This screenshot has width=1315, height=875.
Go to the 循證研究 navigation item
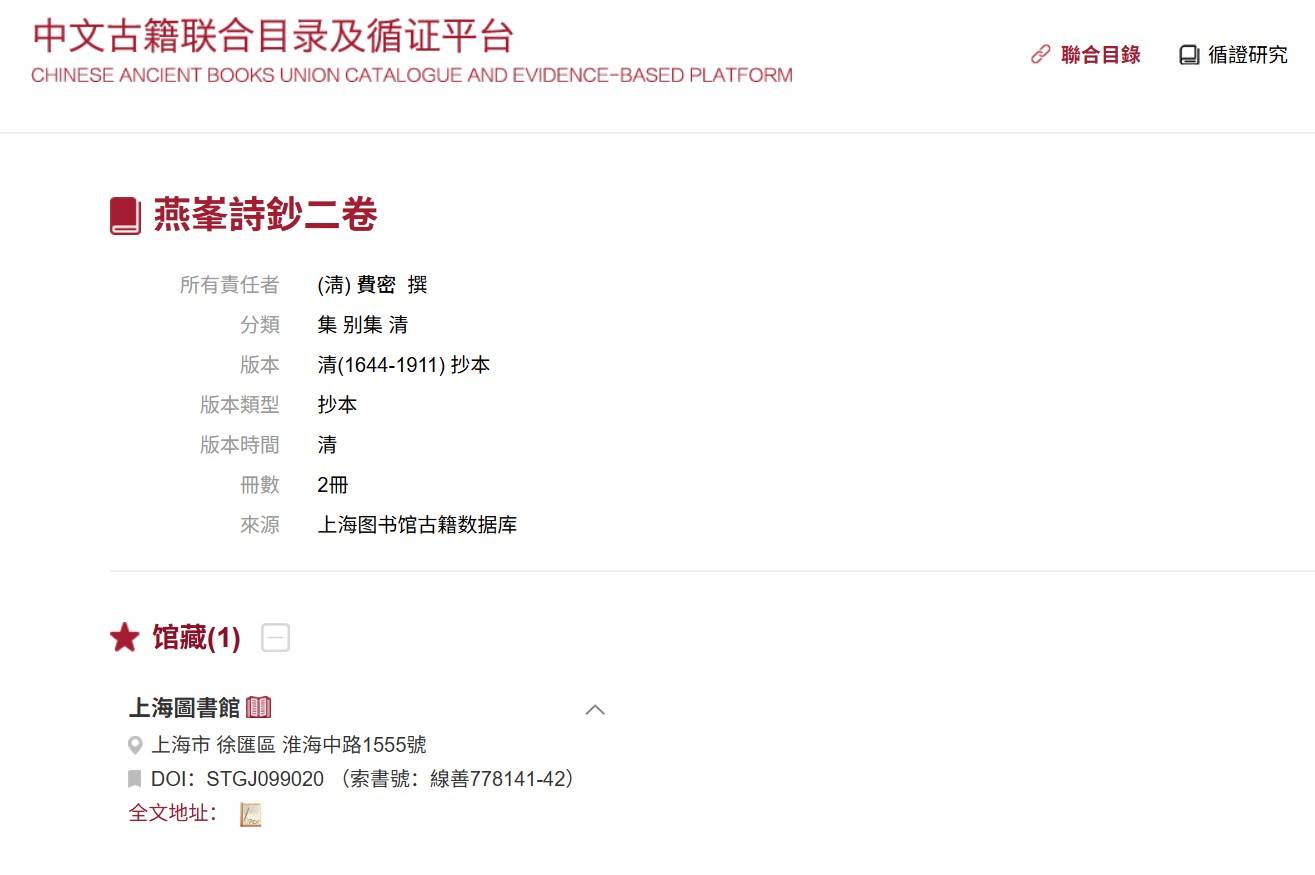tap(1247, 55)
